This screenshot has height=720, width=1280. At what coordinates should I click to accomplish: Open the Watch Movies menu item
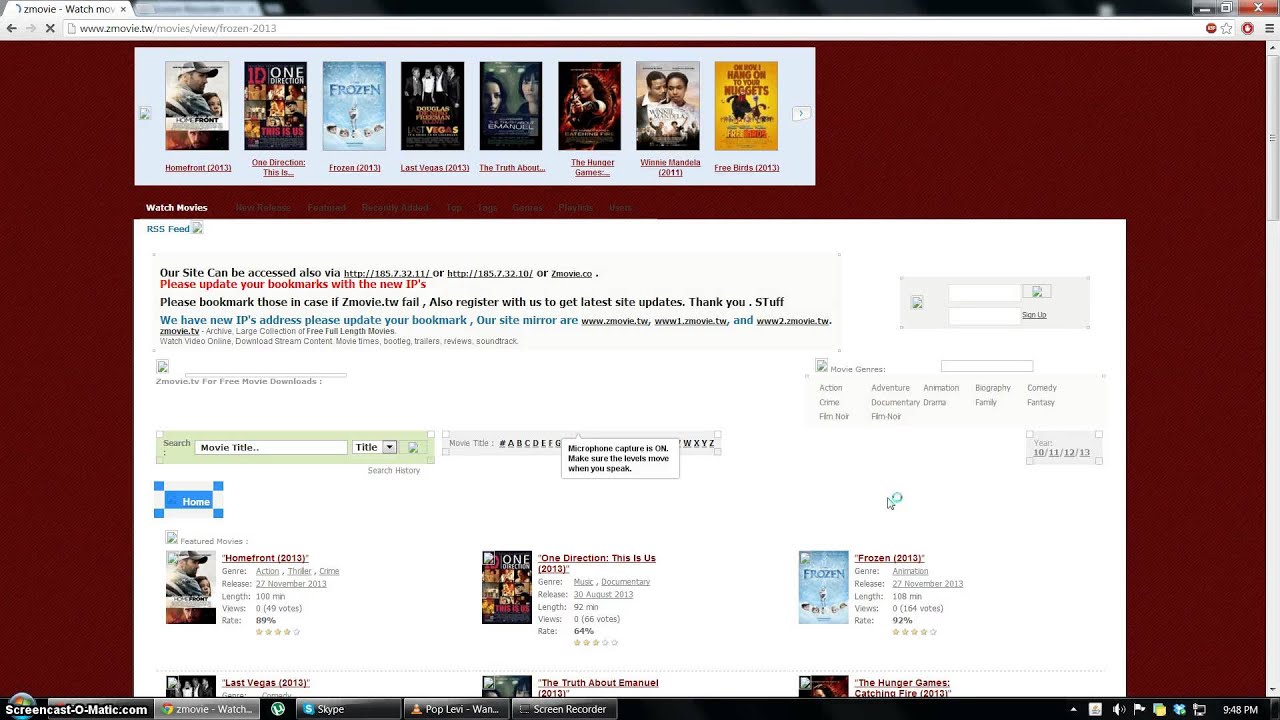177,208
